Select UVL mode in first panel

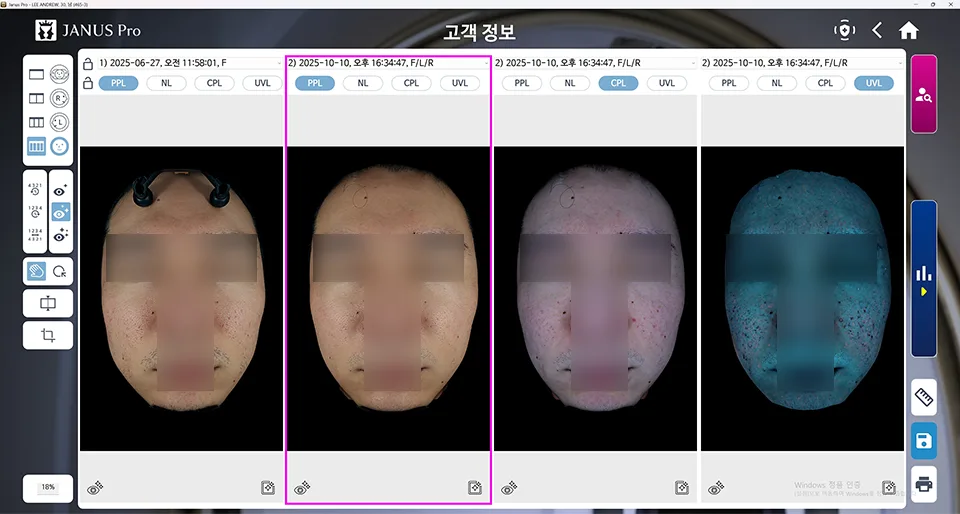point(262,83)
